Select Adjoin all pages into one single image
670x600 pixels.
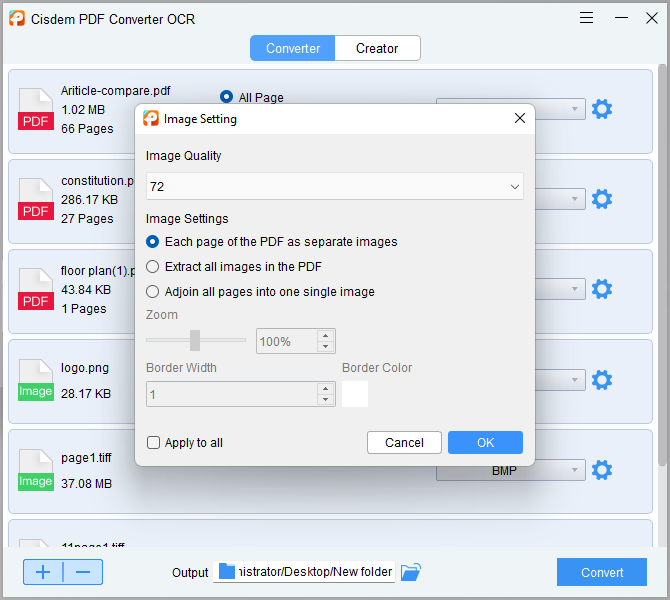click(153, 291)
